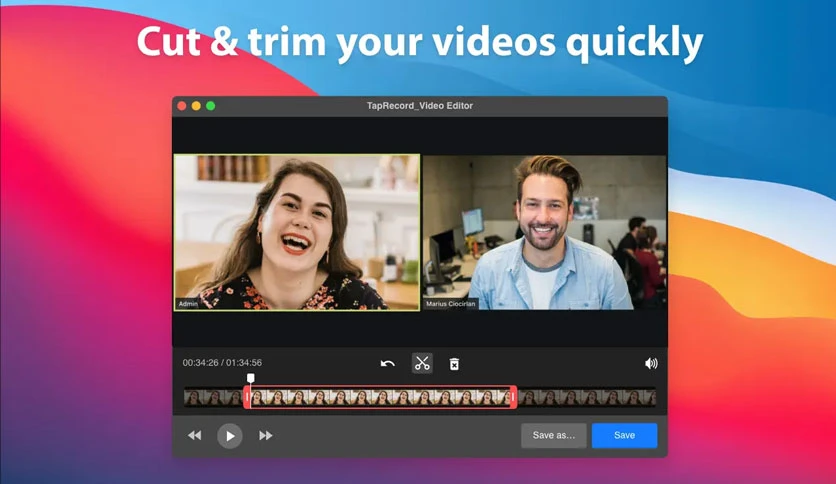Click the white playhead marker on timeline
This screenshot has width=836, height=484.
point(251,378)
